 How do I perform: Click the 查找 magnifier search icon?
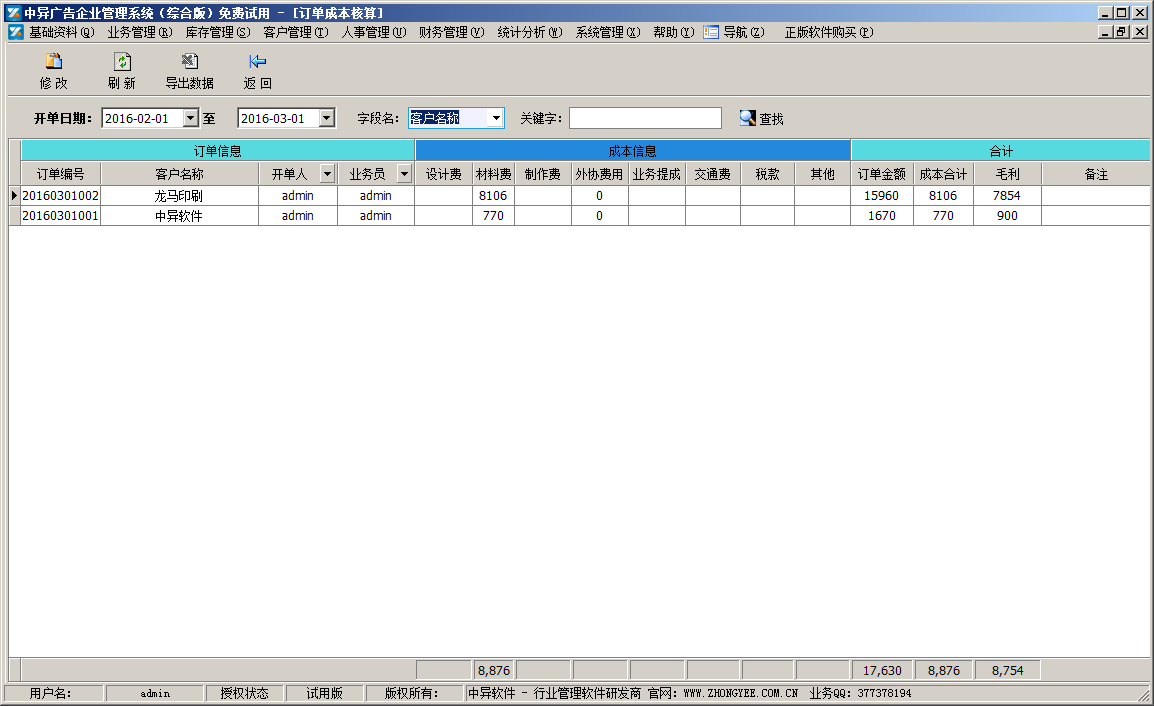[747, 118]
